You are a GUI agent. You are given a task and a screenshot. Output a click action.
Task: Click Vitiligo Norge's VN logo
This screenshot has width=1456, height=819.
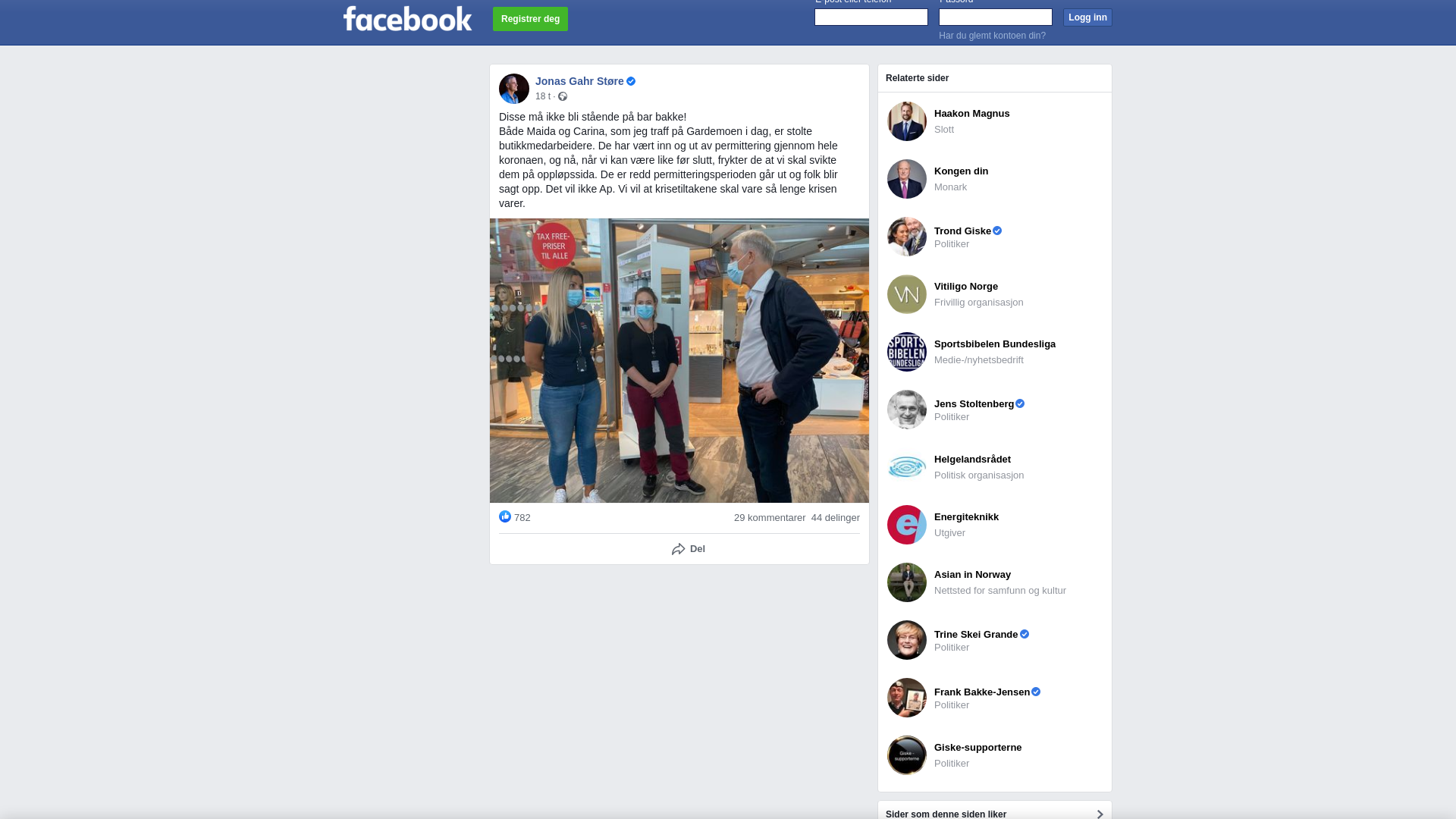point(907,294)
